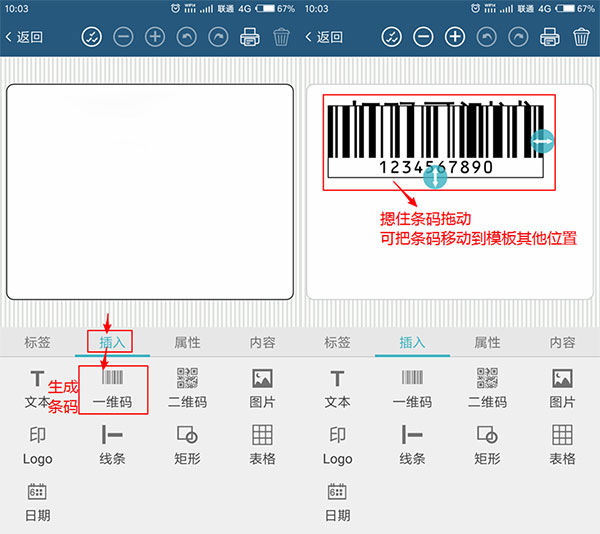The width and height of the screenshot is (600, 534).
Task: Open the 插入 tab in the left screen
Action: click(112, 342)
